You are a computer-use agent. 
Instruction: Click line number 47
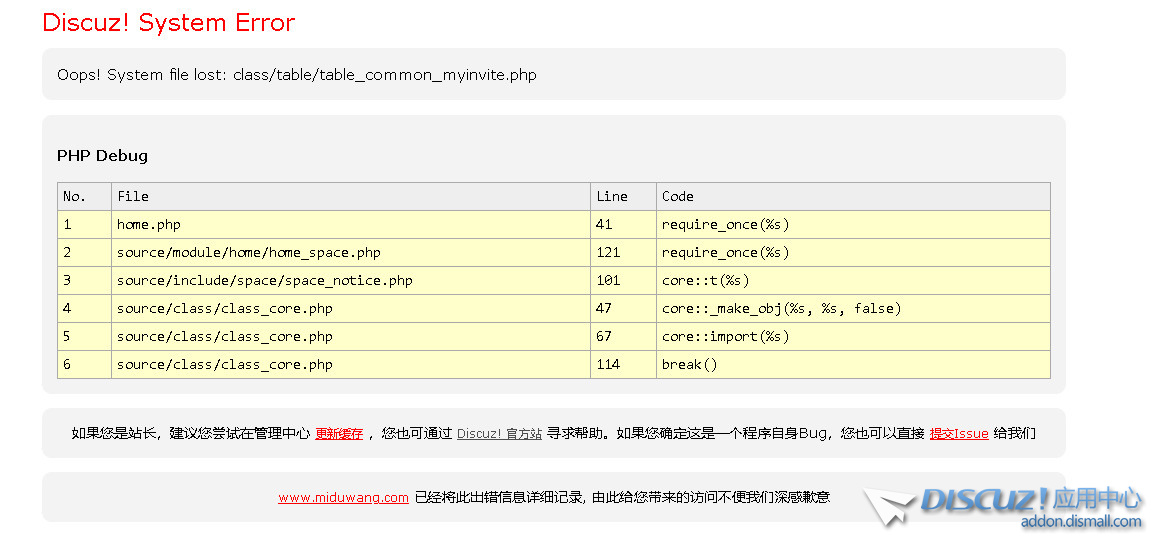pos(623,309)
